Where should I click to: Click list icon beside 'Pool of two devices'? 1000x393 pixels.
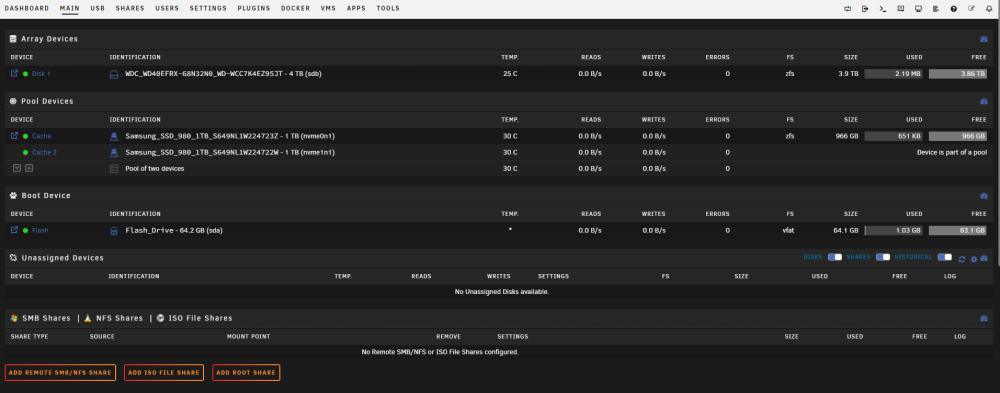114,169
